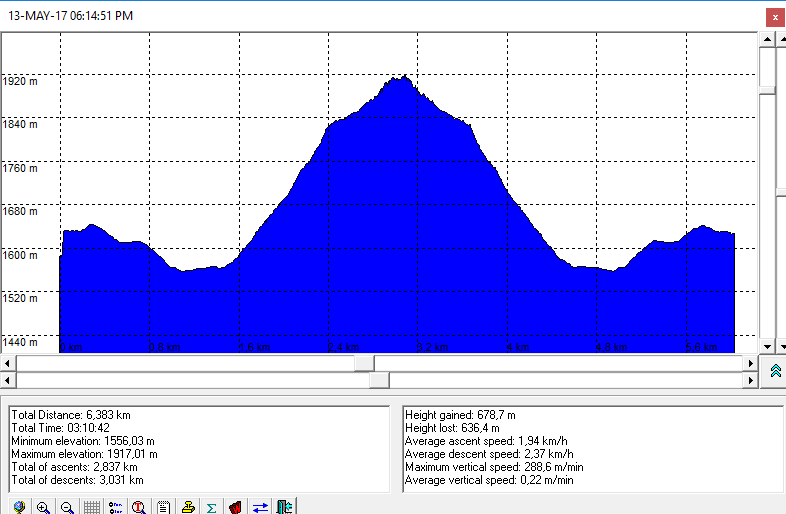Click the exit door icon
This screenshot has width=786, height=514.
tap(284, 507)
